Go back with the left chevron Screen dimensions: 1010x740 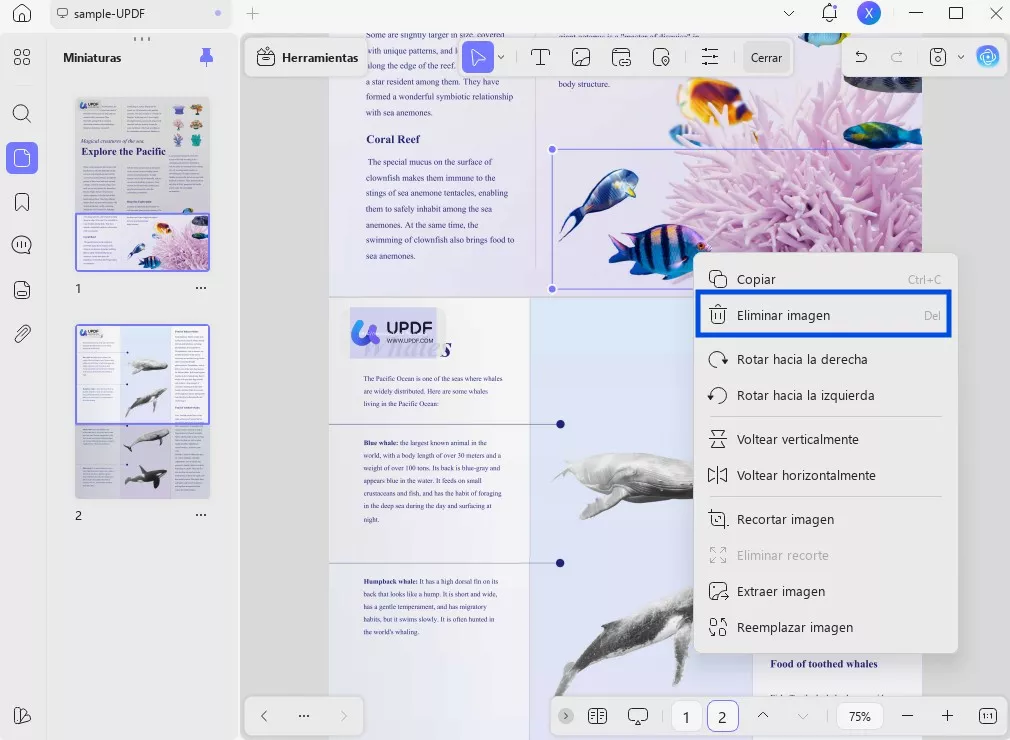(x=264, y=716)
